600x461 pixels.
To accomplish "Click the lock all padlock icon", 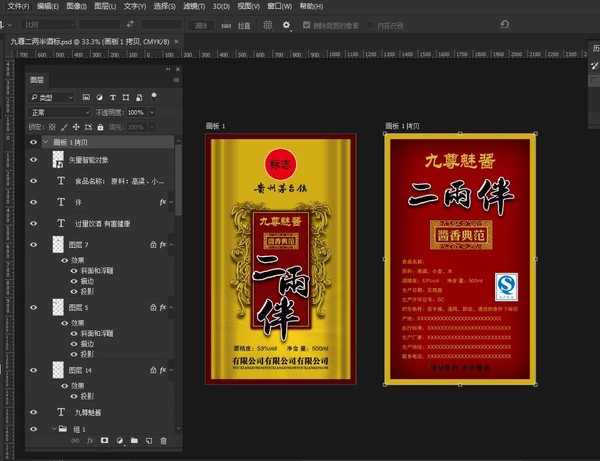I will coord(100,127).
